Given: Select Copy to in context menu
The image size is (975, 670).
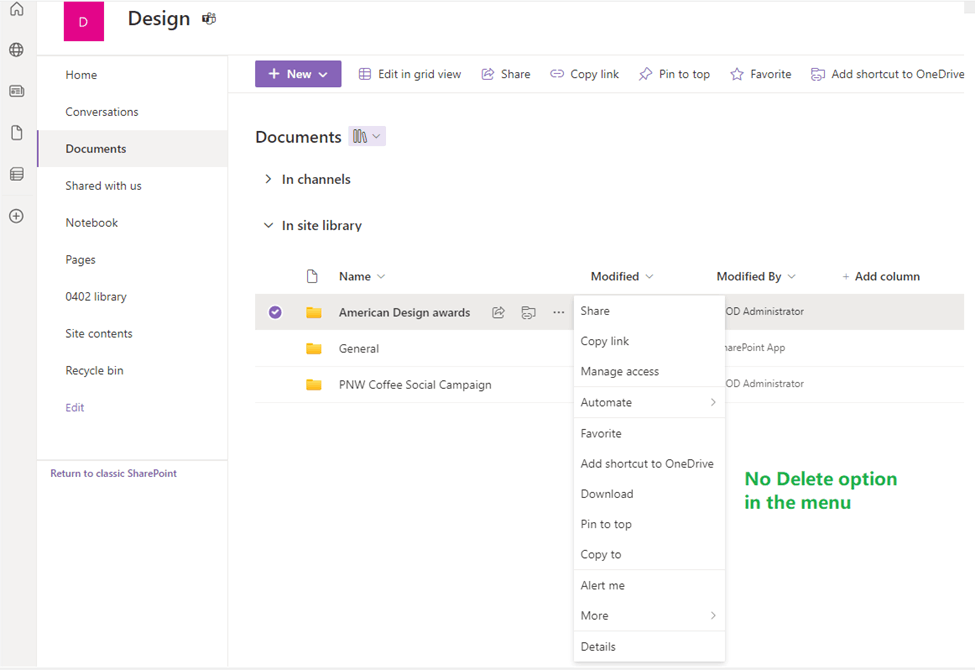Looking at the screenshot, I should [x=649, y=554].
